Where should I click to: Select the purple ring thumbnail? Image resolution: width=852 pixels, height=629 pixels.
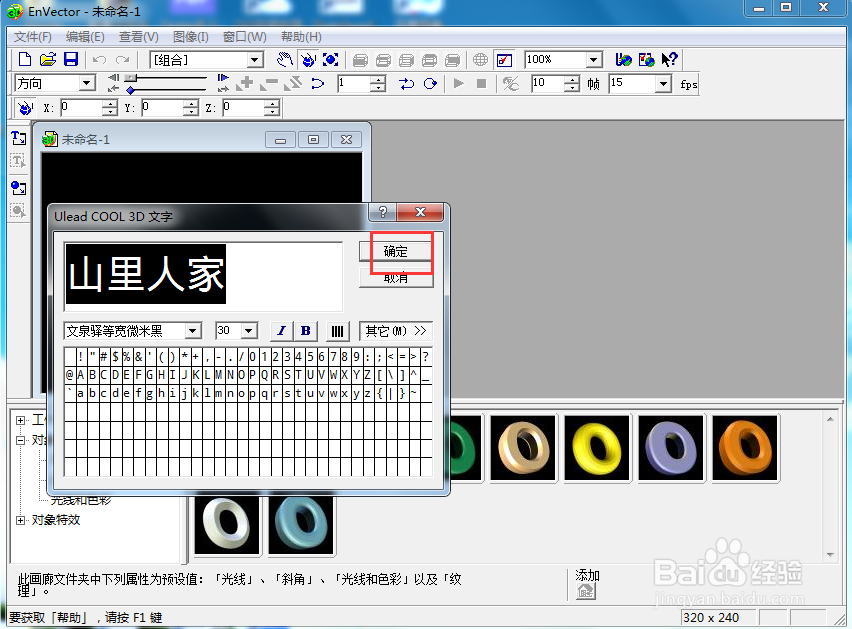(671, 449)
